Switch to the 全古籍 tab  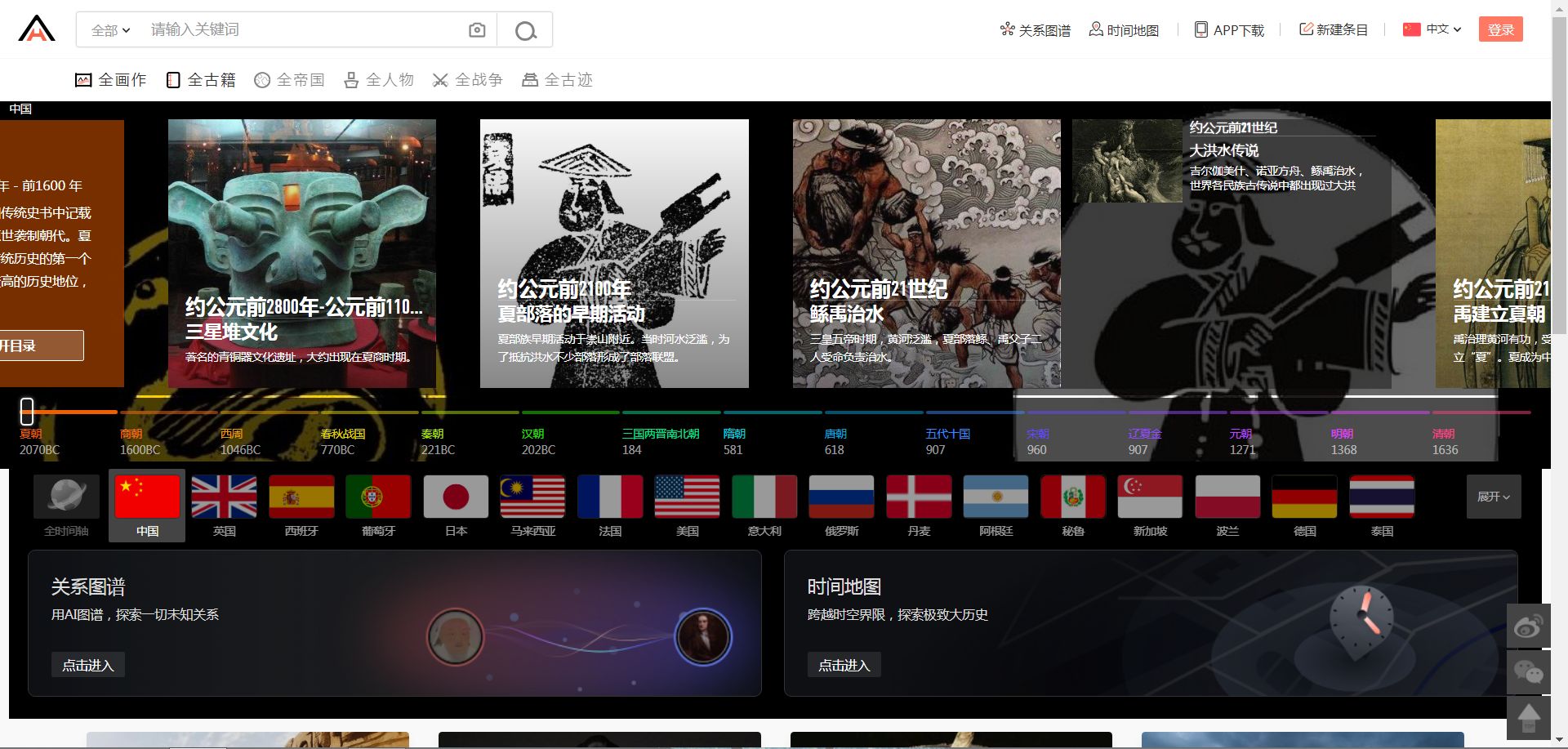(x=201, y=80)
